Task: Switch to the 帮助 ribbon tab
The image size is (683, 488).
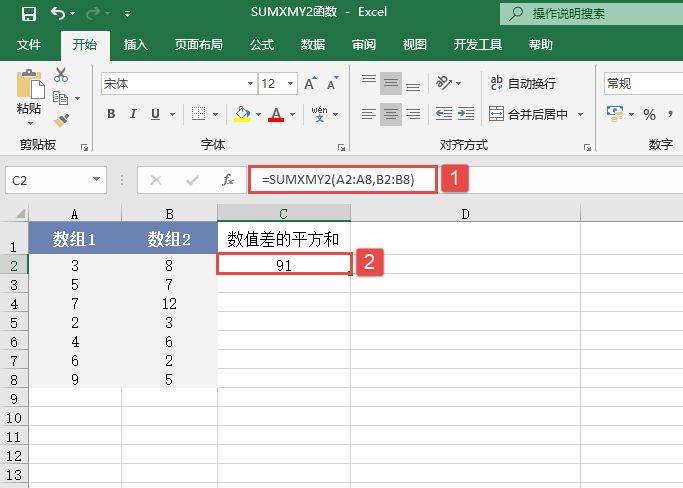Action: click(x=541, y=44)
